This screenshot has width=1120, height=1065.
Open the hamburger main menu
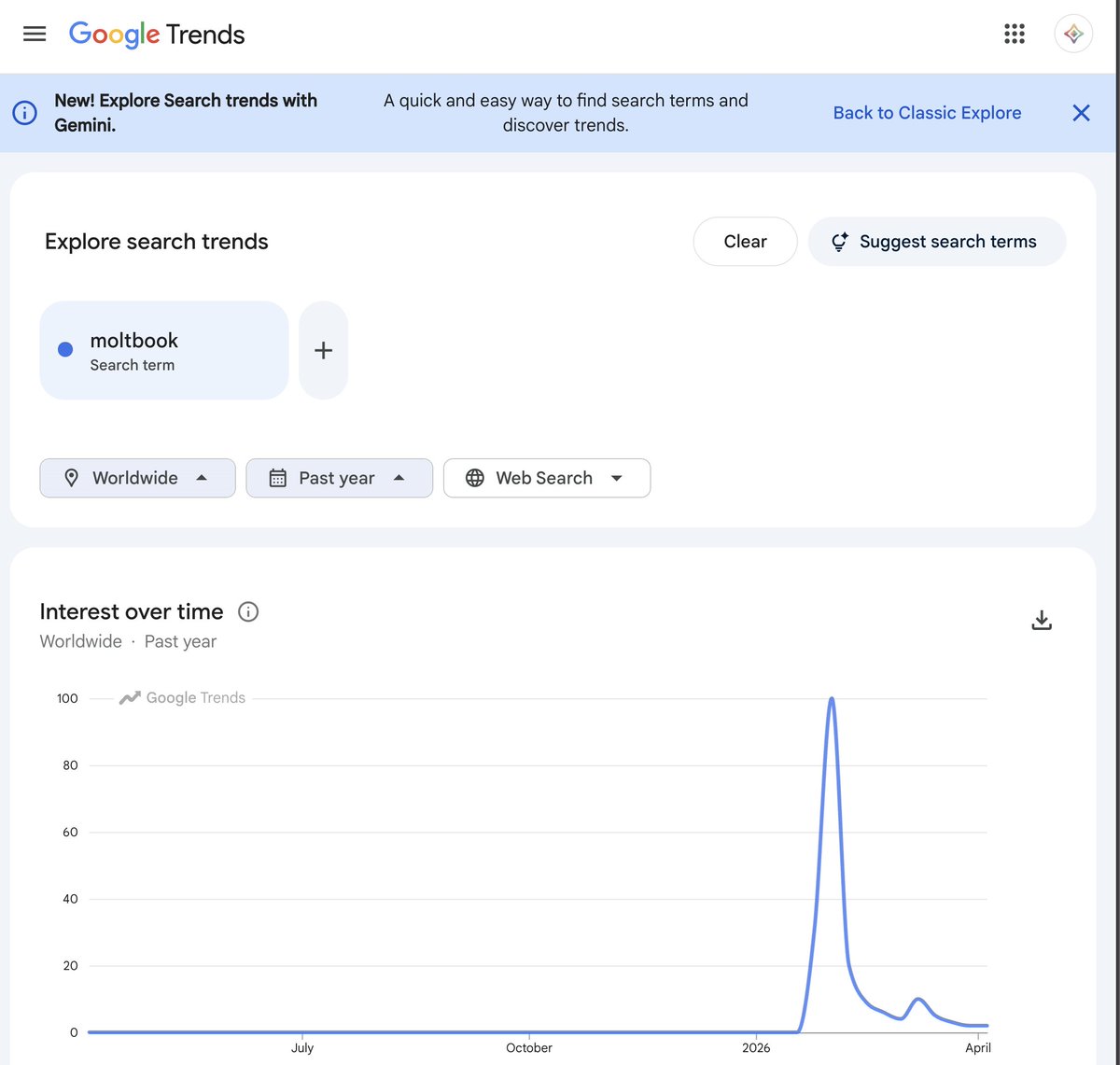click(35, 35)
